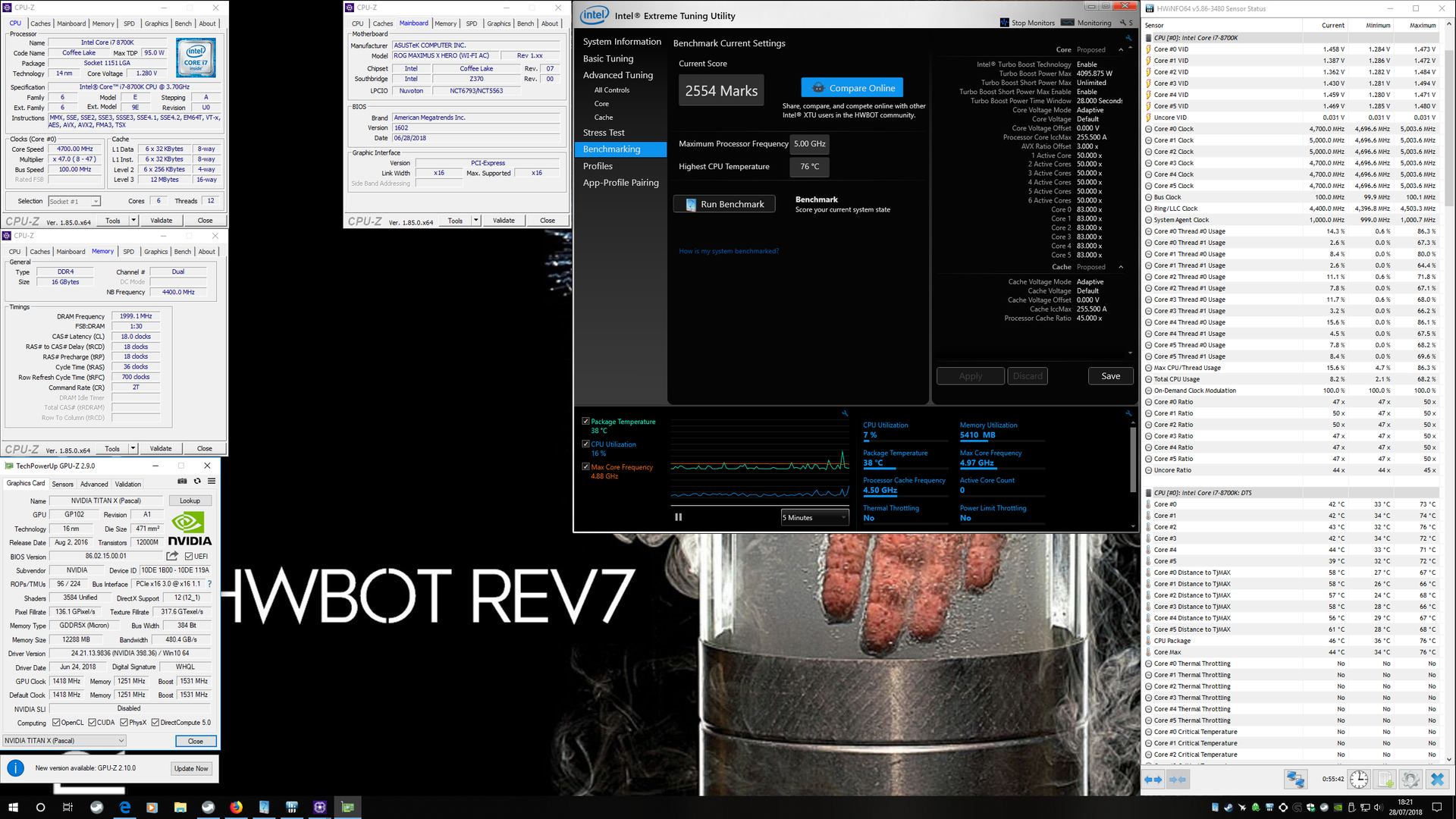Toggle the CUDA checkbox in GPU-Z
The width and height of the screenshot is (1456, 819).
[92, 723]
